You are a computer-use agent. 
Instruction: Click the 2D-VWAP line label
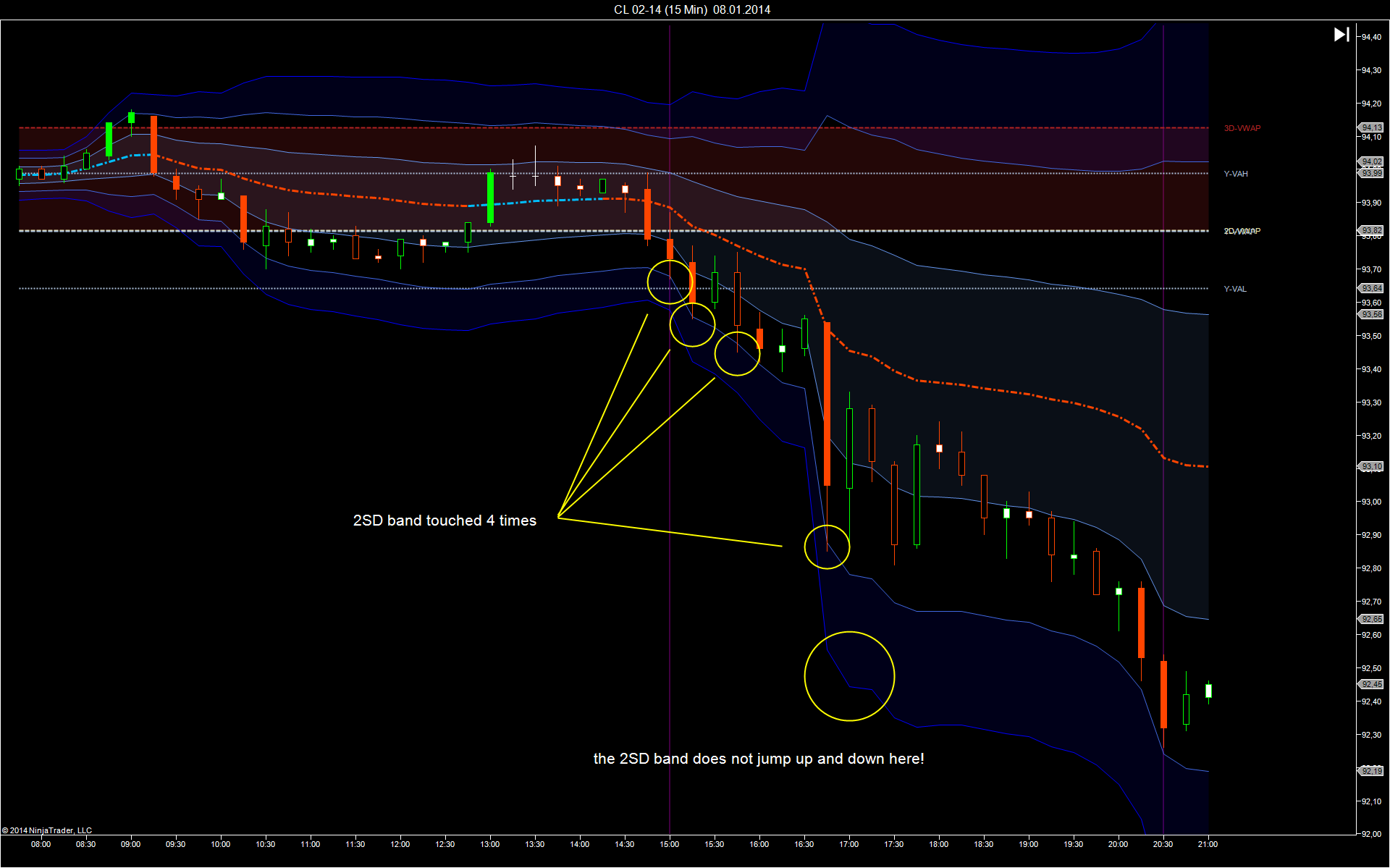tap(1242, 231)
